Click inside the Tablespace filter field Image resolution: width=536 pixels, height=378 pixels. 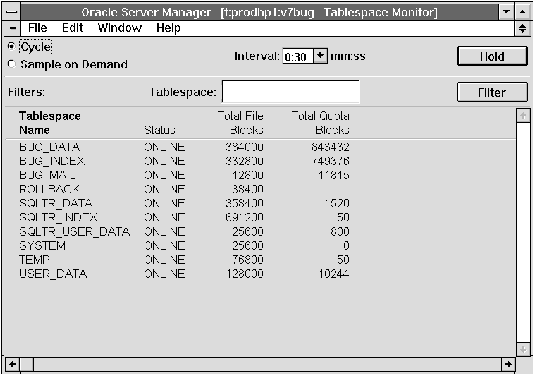[291, 92]
